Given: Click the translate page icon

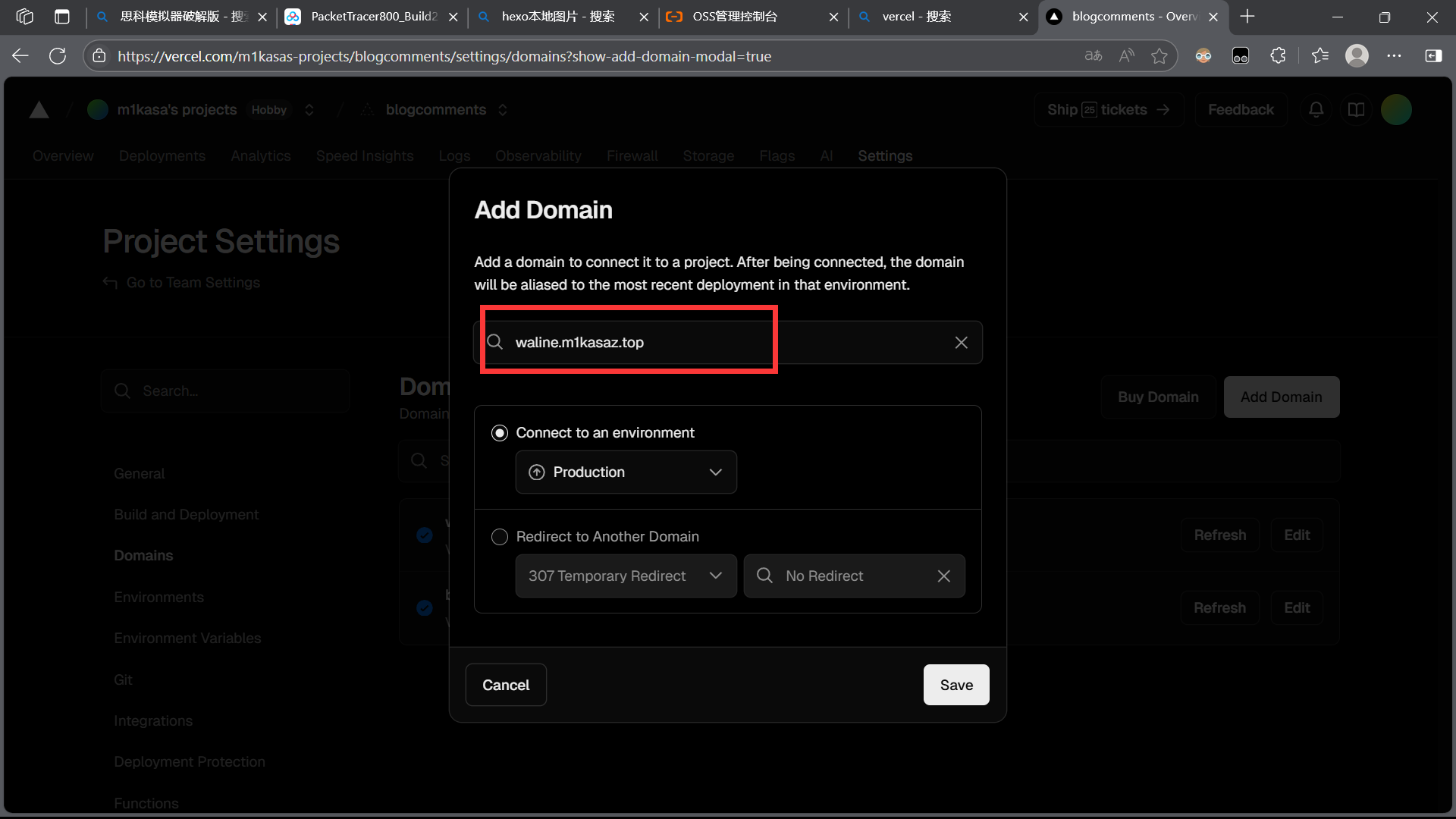Looking at the screenshot, I should (1094, 56).
